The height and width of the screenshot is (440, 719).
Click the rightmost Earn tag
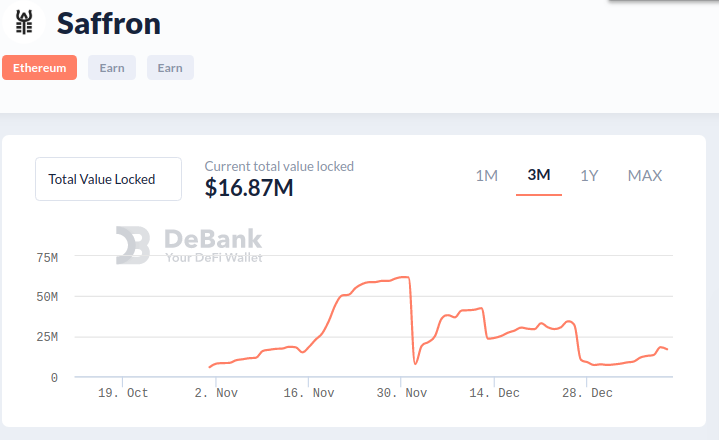170,68
